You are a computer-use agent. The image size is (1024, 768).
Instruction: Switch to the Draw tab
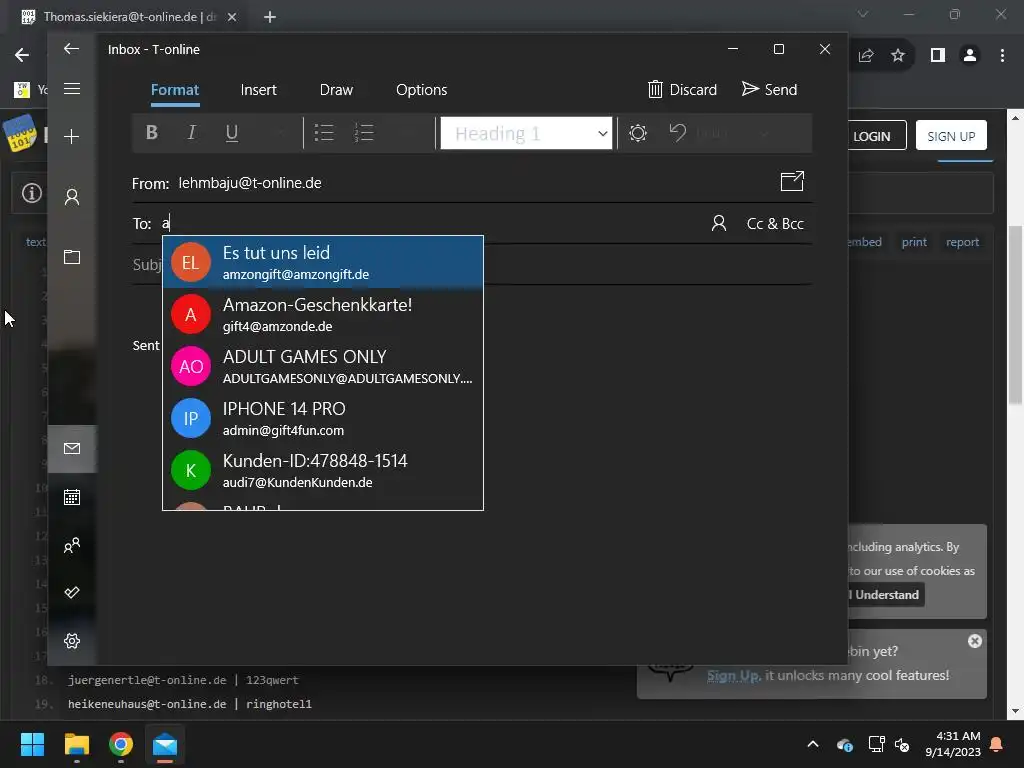(x=336, y=90)
